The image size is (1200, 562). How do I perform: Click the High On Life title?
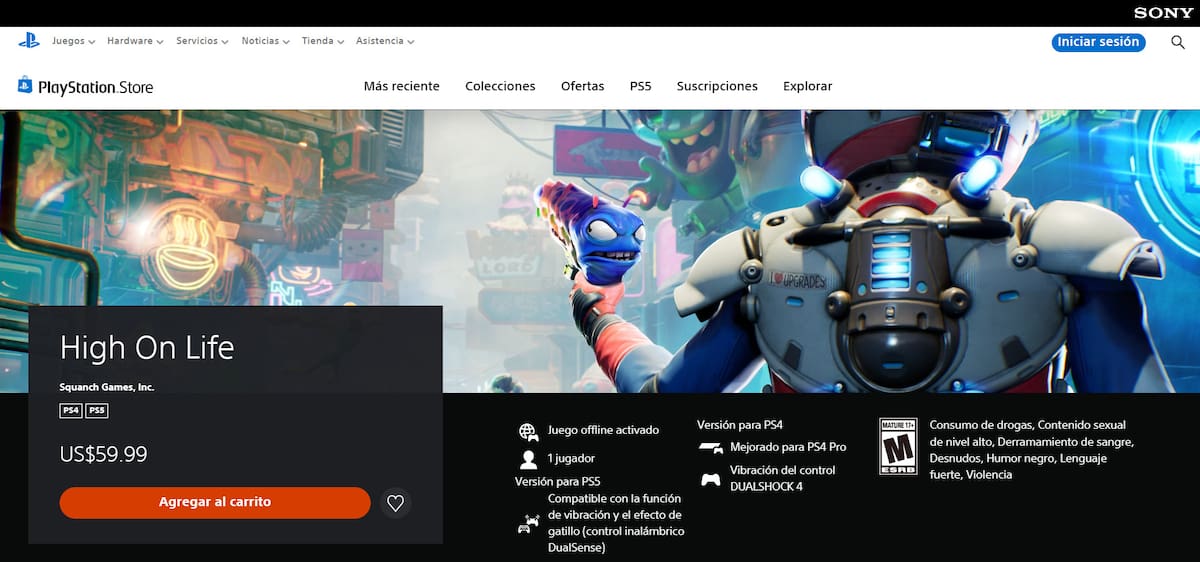[147, 347]
